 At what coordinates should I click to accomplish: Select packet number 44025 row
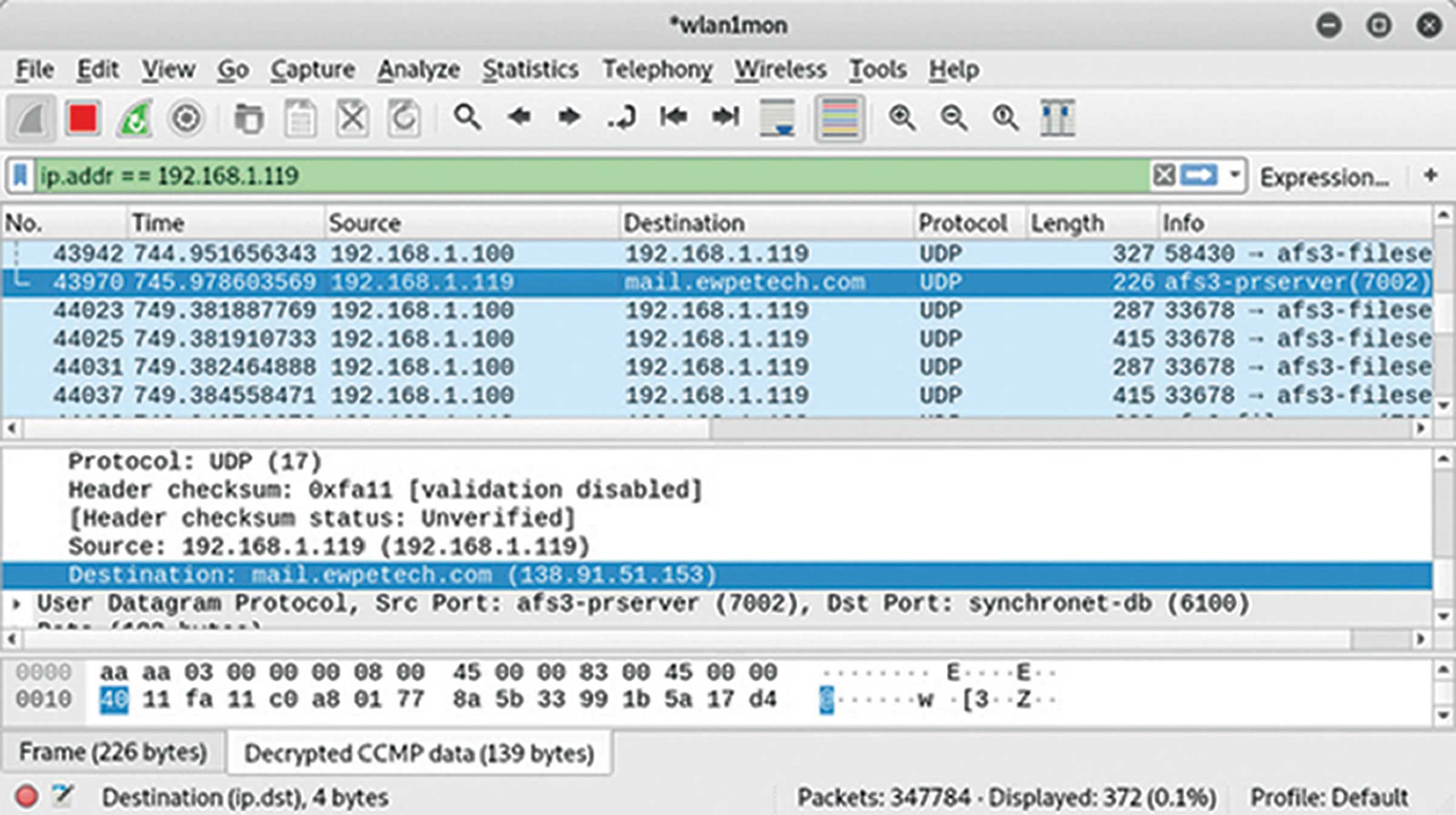click(717, 339)
